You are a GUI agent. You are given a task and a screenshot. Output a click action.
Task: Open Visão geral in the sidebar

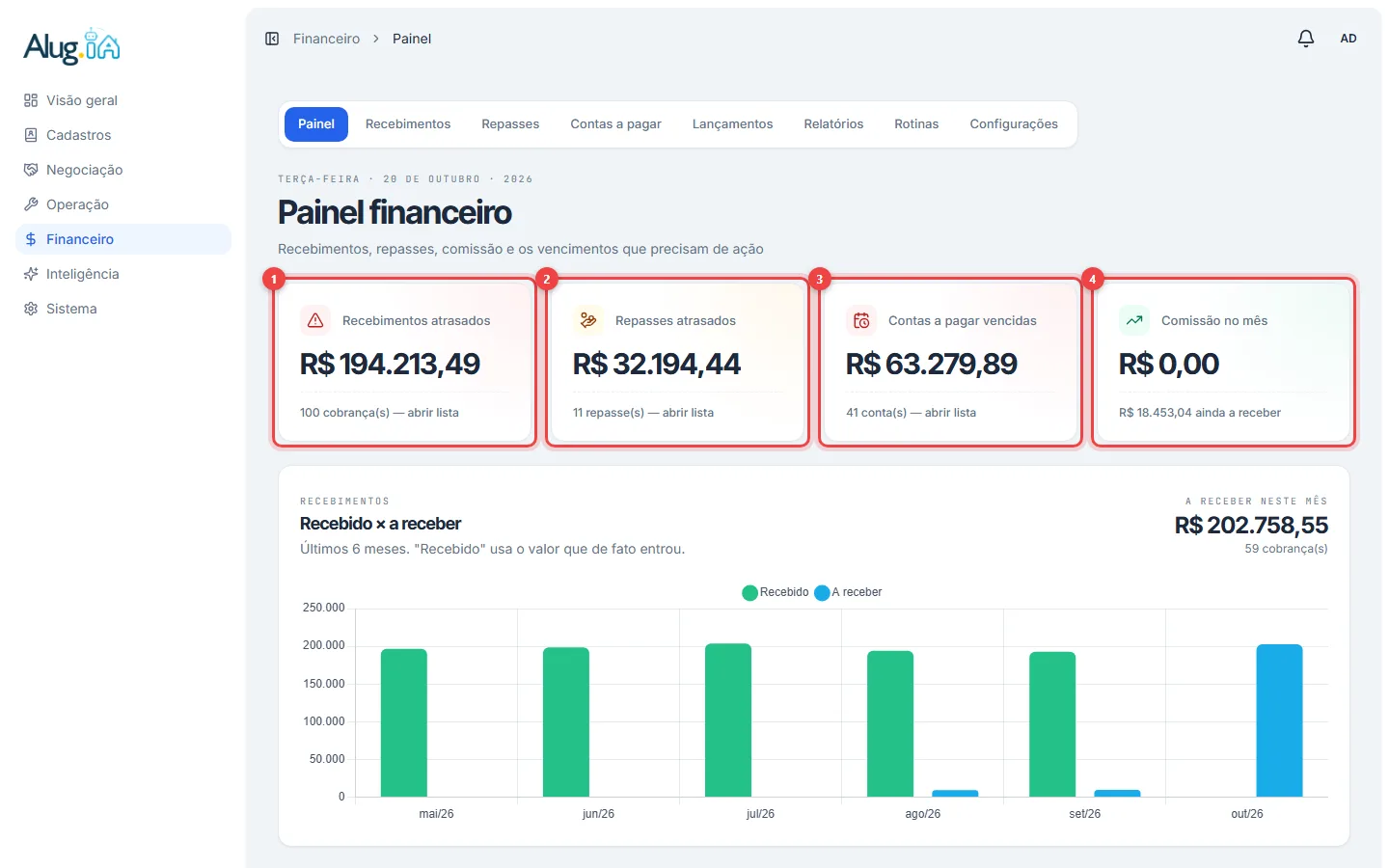(x=123, y=100)
